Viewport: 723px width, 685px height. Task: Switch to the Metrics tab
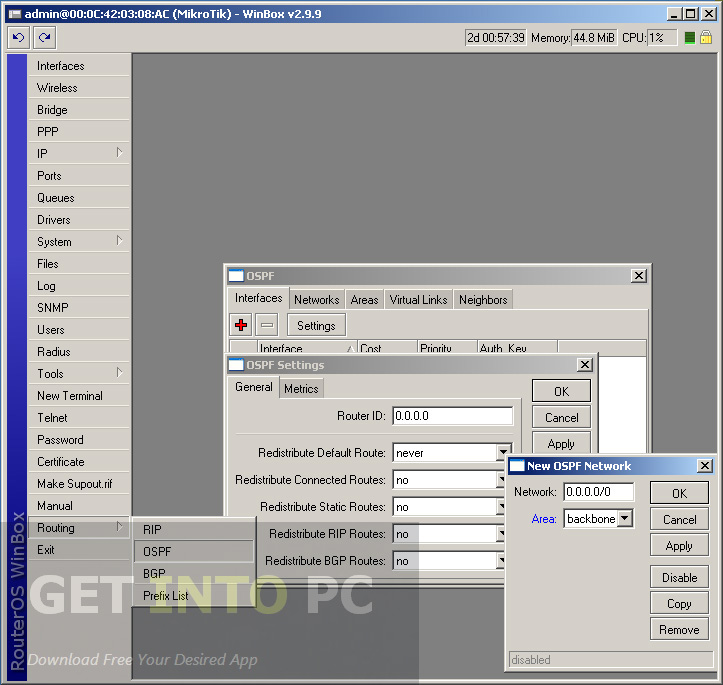[x=301, y=389]
